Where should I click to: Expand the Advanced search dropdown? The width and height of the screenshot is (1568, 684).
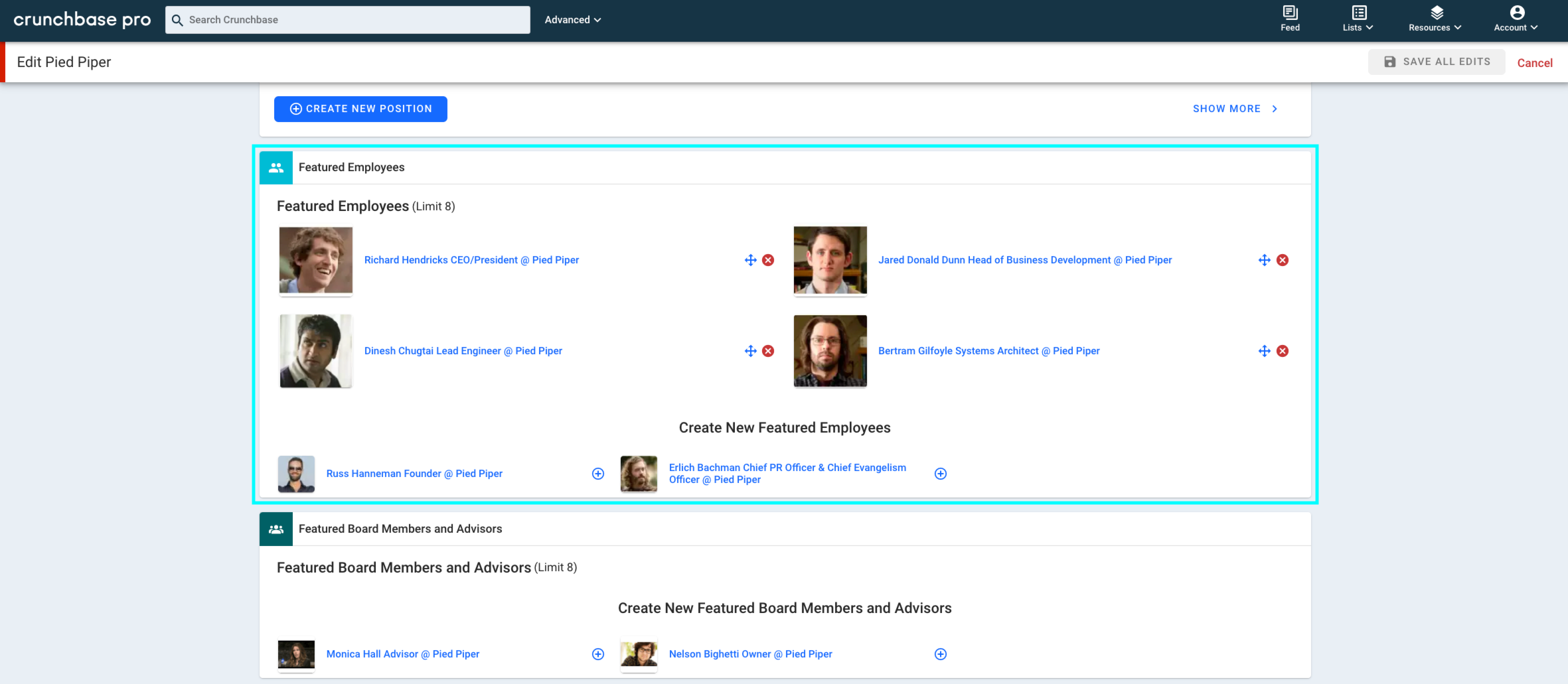pos(573,20)
